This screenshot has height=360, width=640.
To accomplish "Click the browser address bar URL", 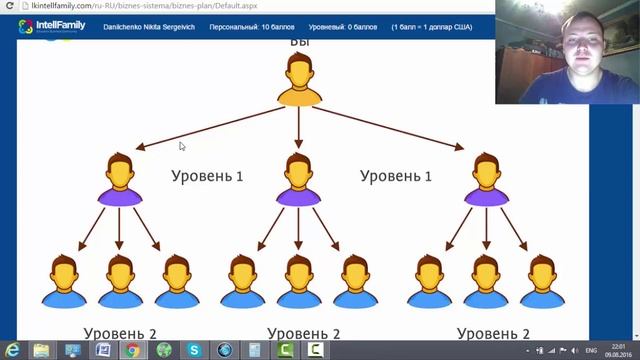I will pos(144,6).
